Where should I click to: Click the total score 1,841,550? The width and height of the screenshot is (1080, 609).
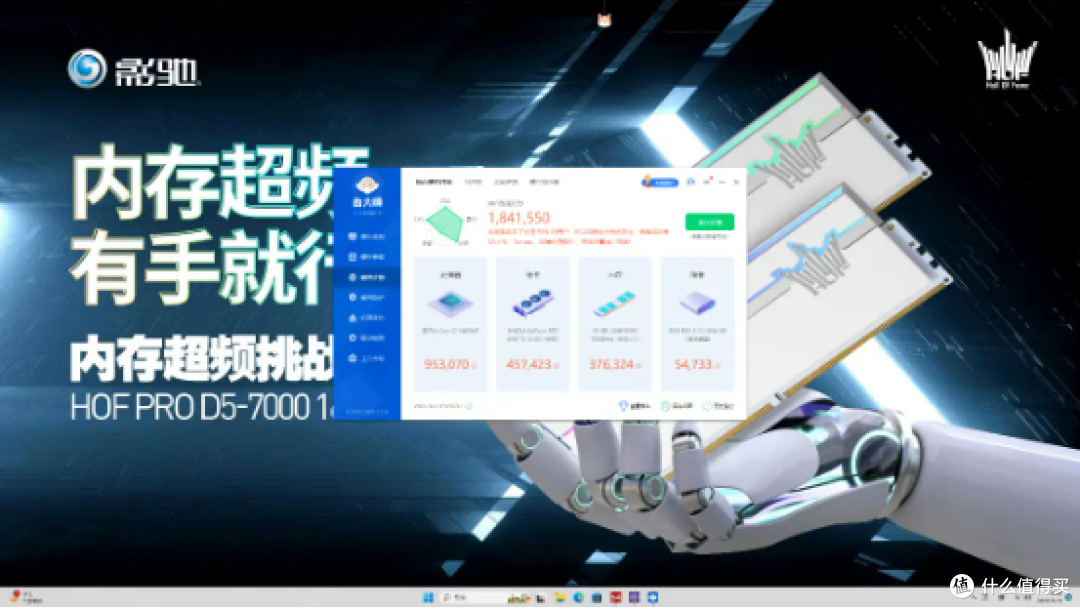point(519,218)
